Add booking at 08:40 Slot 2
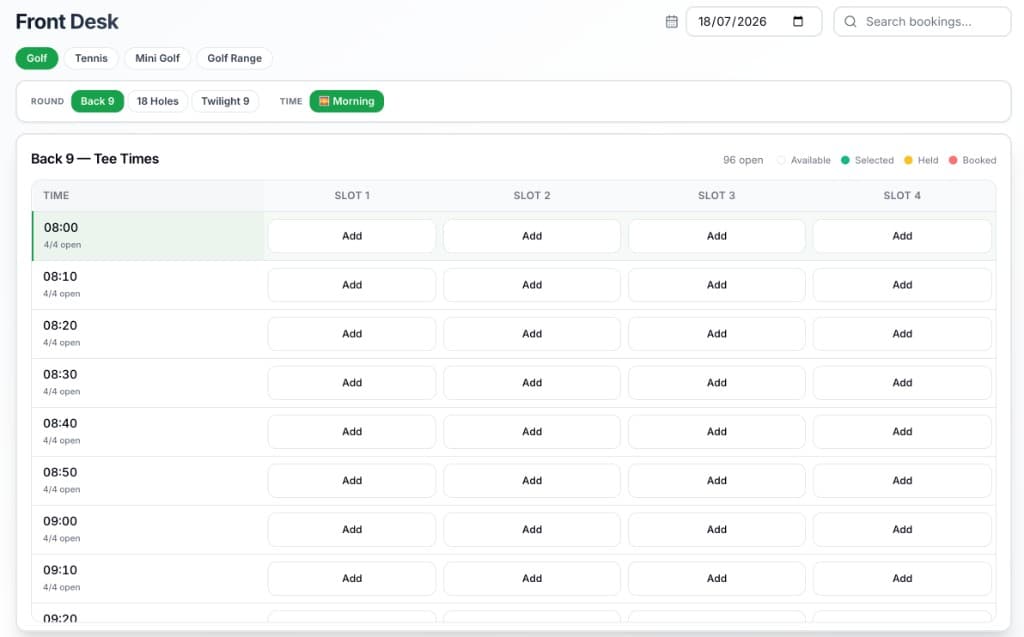This screenshot has height=637, width=1024. [532, 432]
